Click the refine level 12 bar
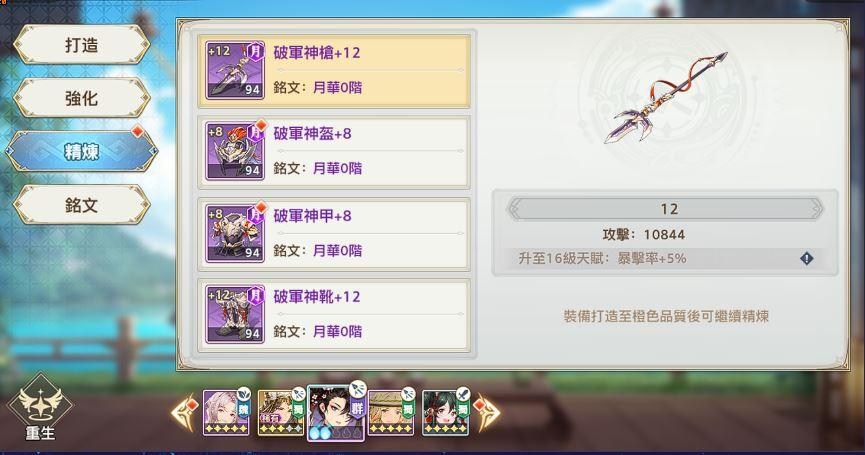This screenshot has width=865, height=455. pos(665,209)
